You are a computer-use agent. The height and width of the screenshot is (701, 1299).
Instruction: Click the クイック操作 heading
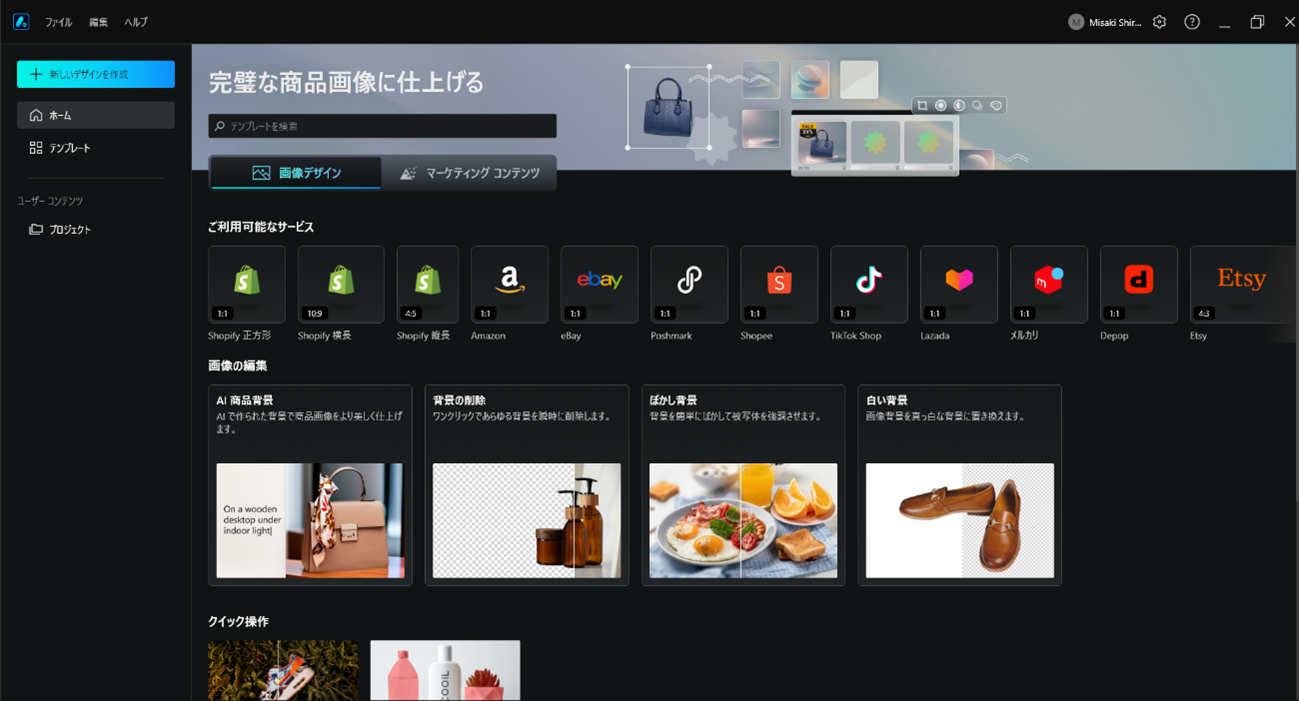tap(238, 622)
